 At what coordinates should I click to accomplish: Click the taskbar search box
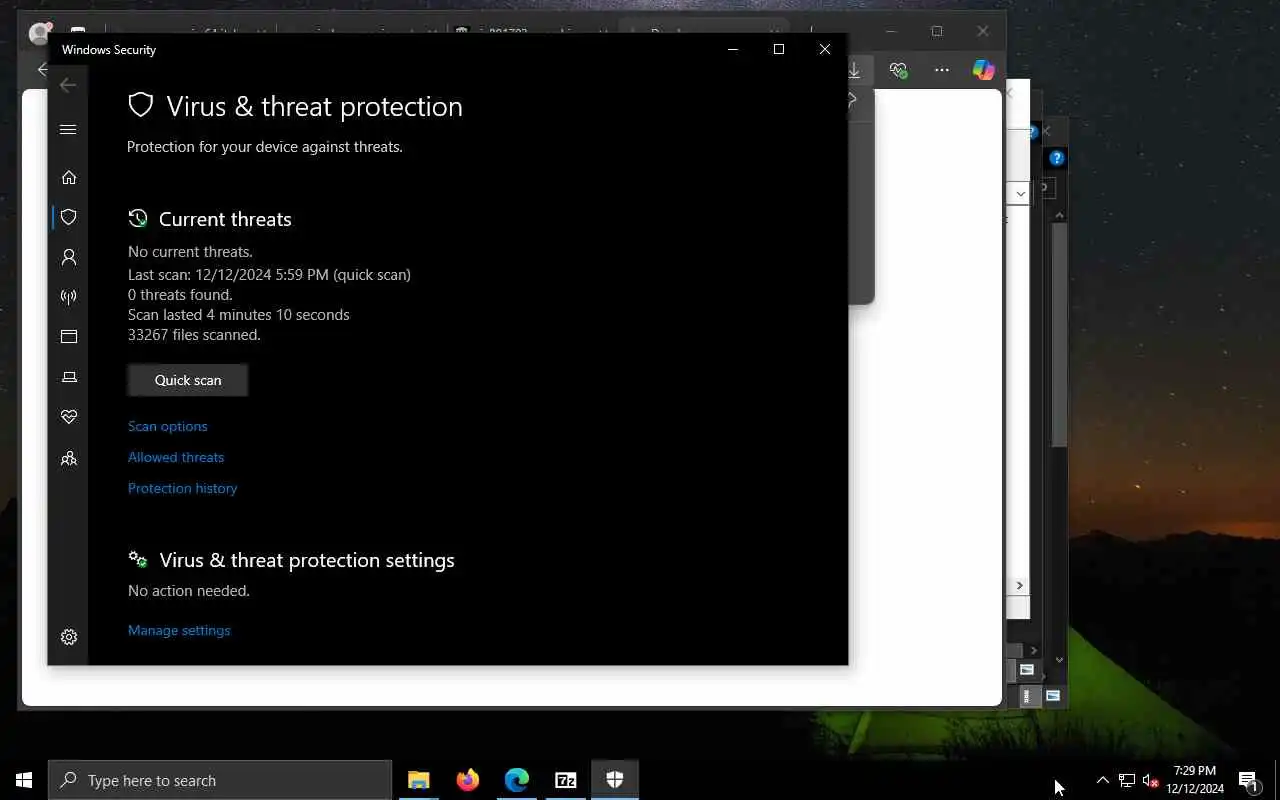point(220,780)
